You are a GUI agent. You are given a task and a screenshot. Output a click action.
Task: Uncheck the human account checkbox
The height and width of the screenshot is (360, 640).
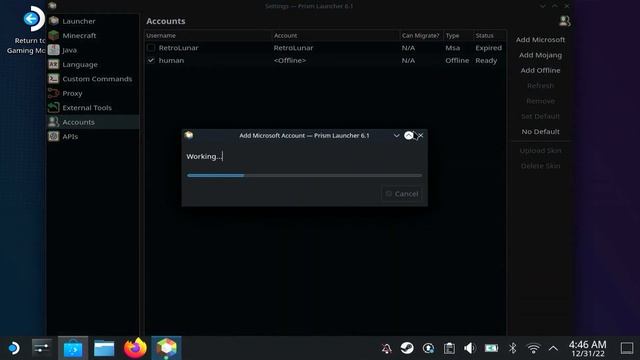[151, 60]
